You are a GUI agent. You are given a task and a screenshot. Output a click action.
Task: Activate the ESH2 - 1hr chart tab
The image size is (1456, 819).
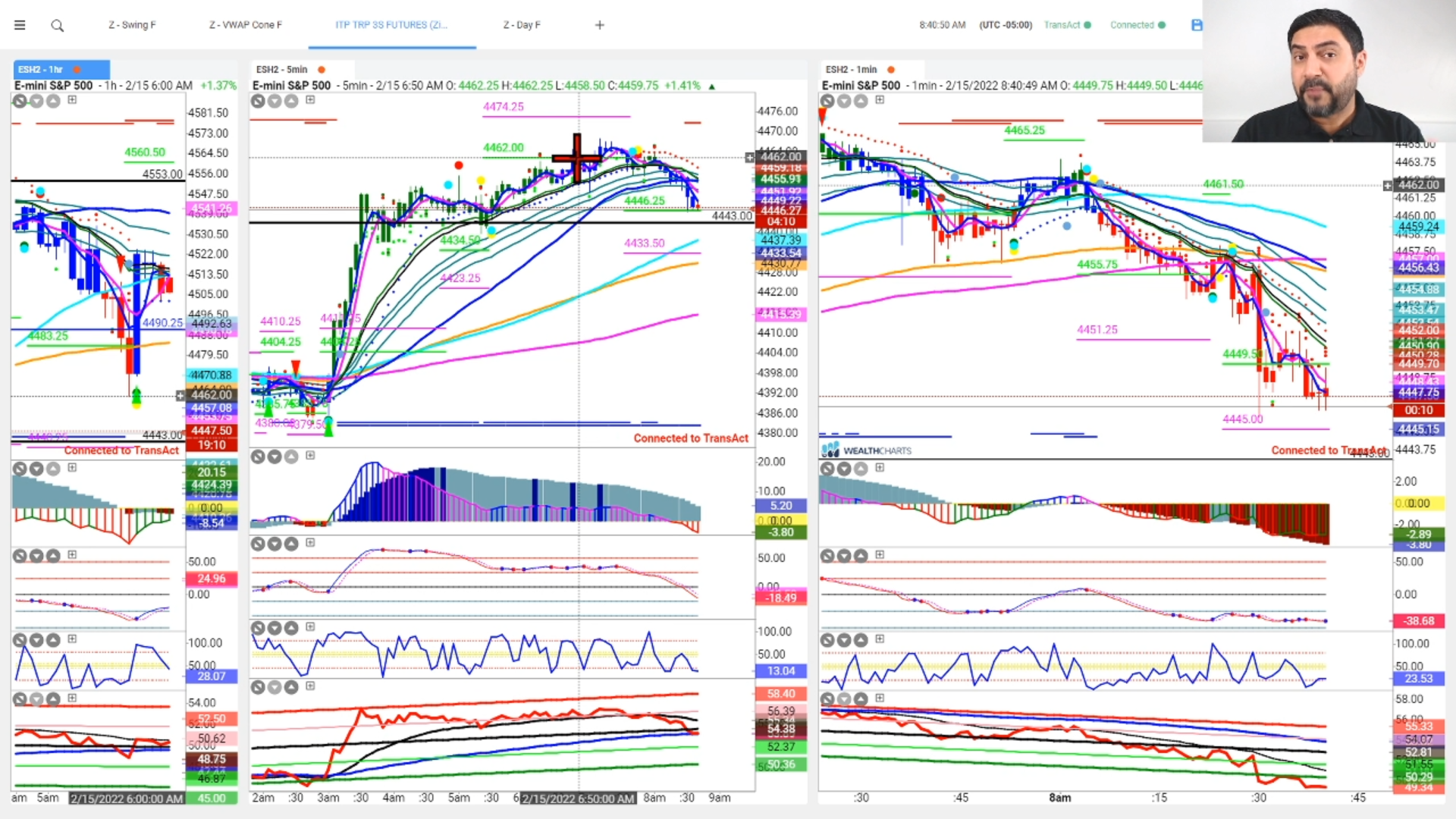61,69
